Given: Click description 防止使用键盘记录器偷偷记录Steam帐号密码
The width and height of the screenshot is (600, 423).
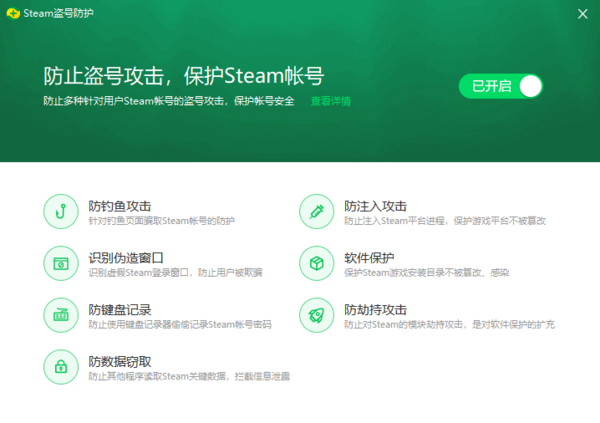Looking at the screenshot, I should pos(180,325).
